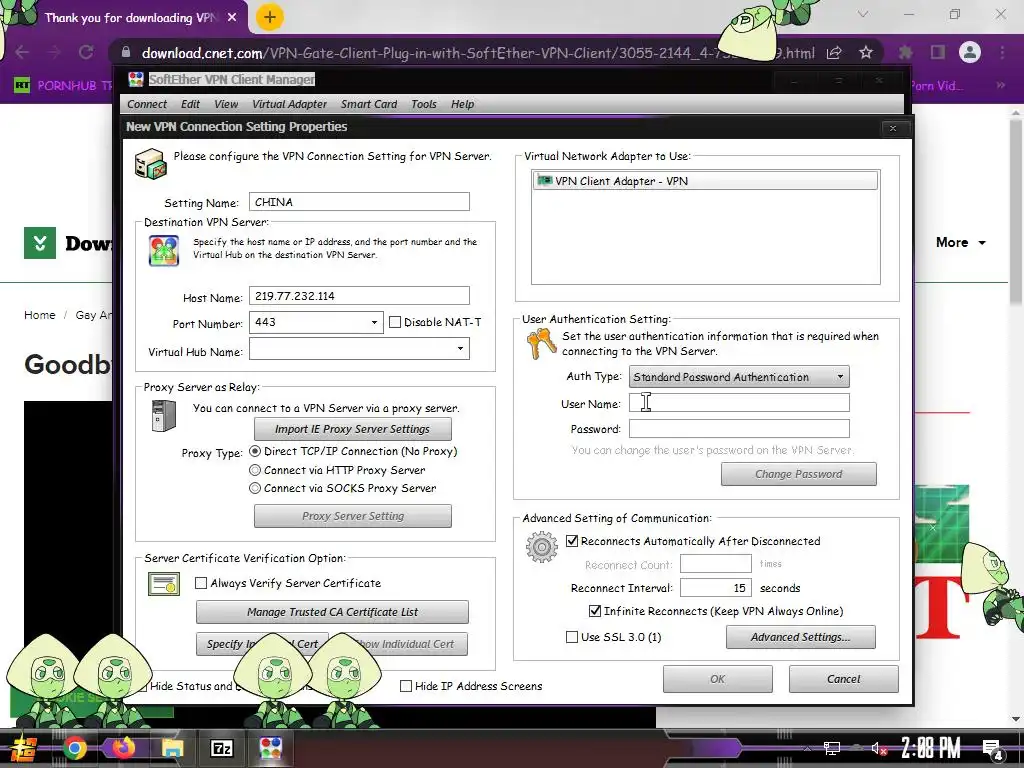Click the Chrome address bar URL
1024x768 pixels.
point(477,53)
